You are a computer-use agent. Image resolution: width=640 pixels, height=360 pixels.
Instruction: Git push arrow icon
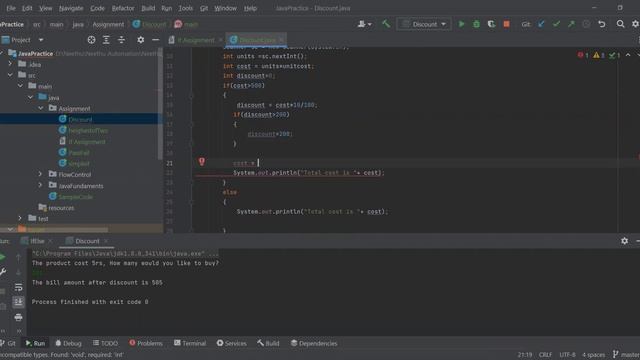click(x=571, y=24)
